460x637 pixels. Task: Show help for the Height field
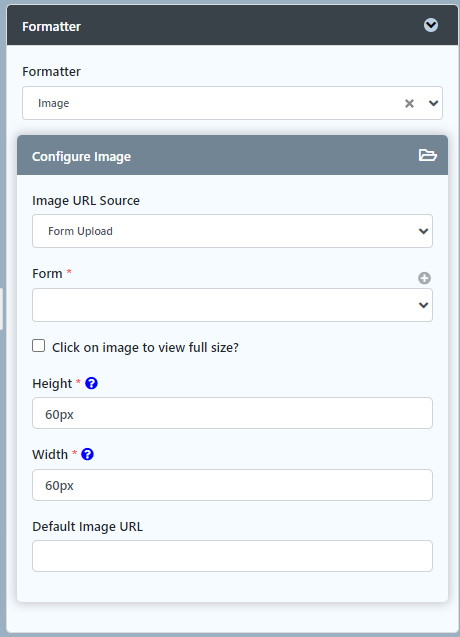coord(91,383)
